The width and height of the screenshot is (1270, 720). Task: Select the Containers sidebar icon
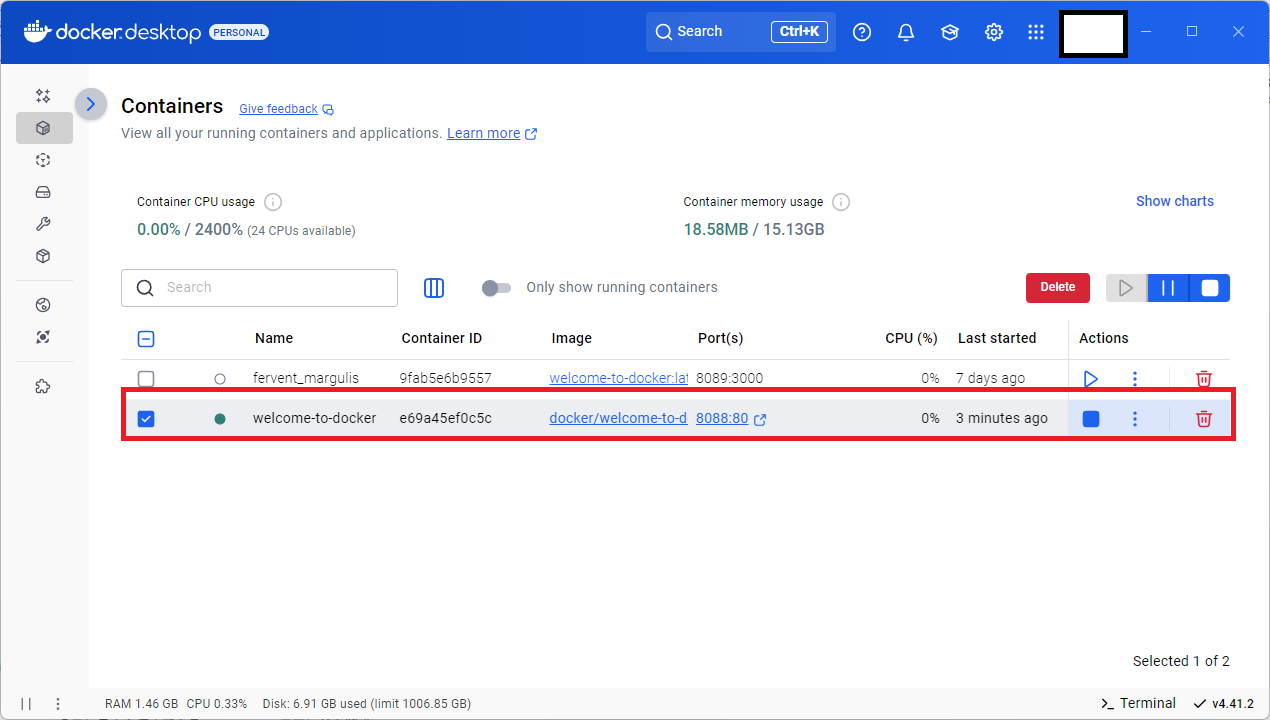tap(43, 128)
